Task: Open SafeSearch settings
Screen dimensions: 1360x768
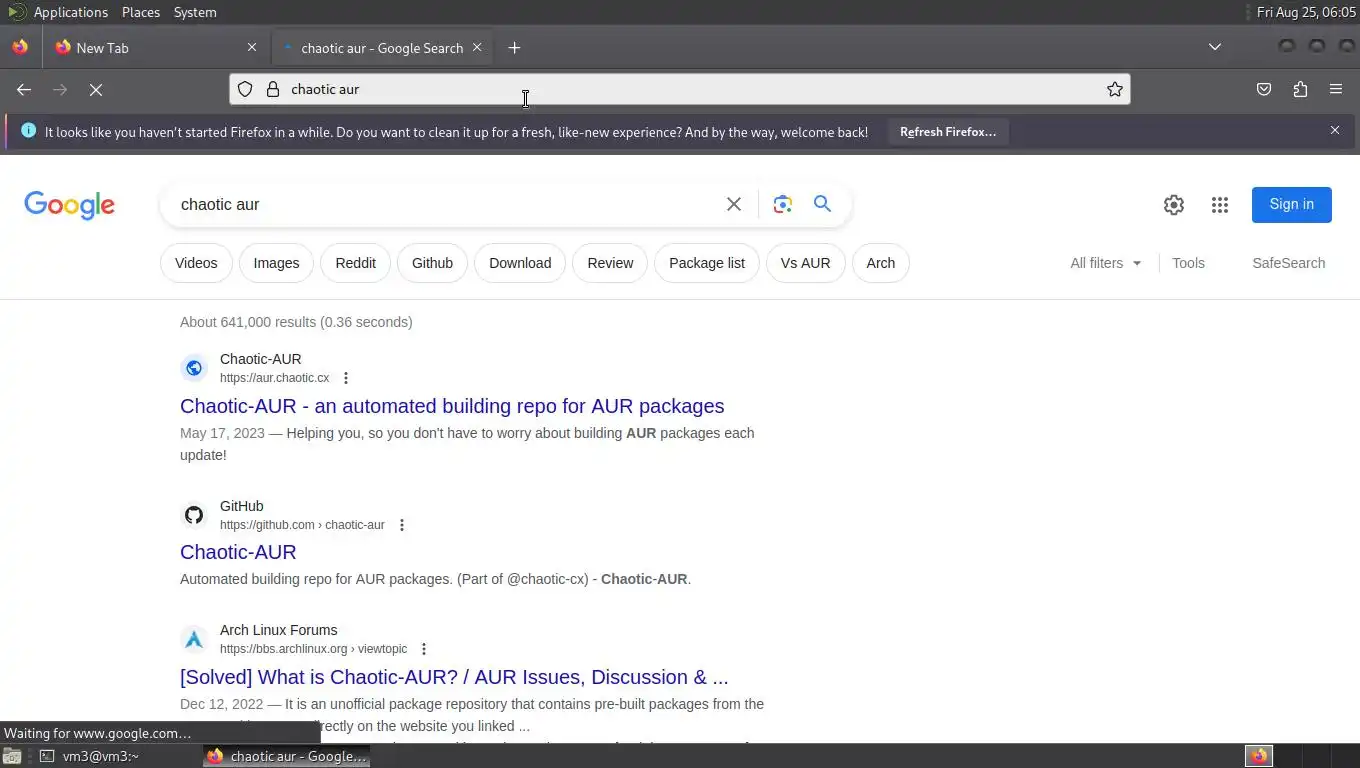Action: (1288, 263)
